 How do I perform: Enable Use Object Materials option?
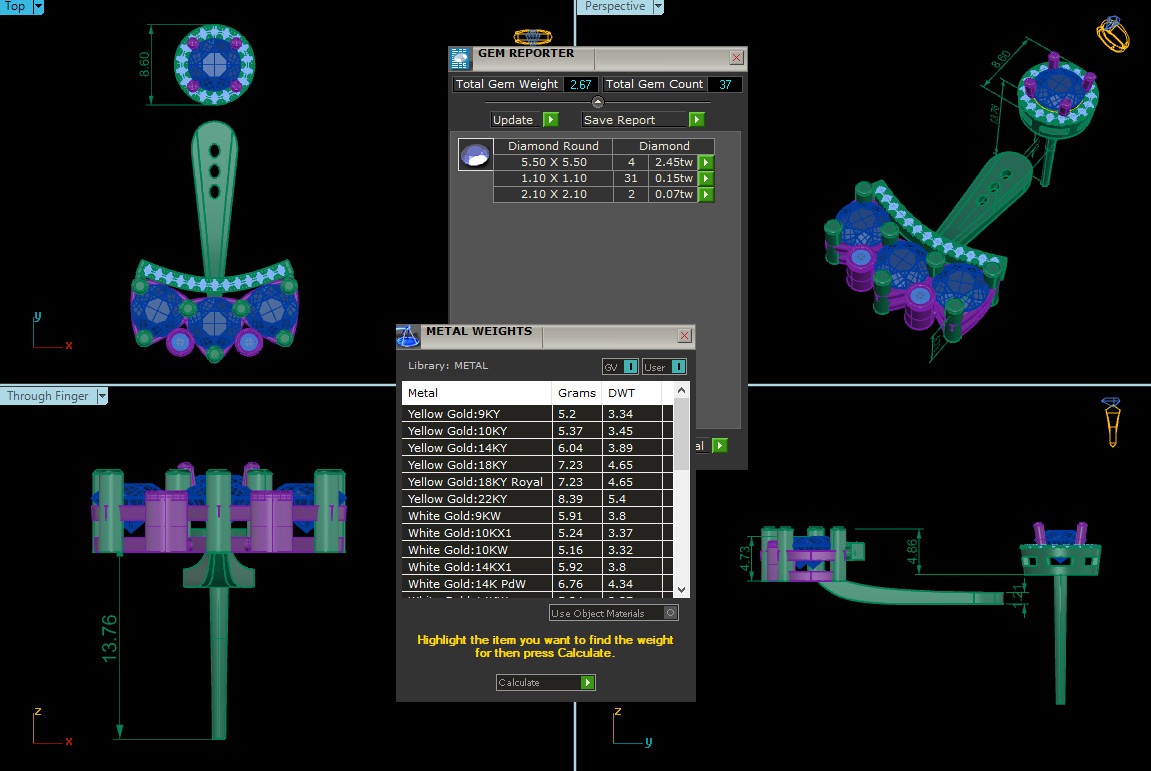[671, 613]
